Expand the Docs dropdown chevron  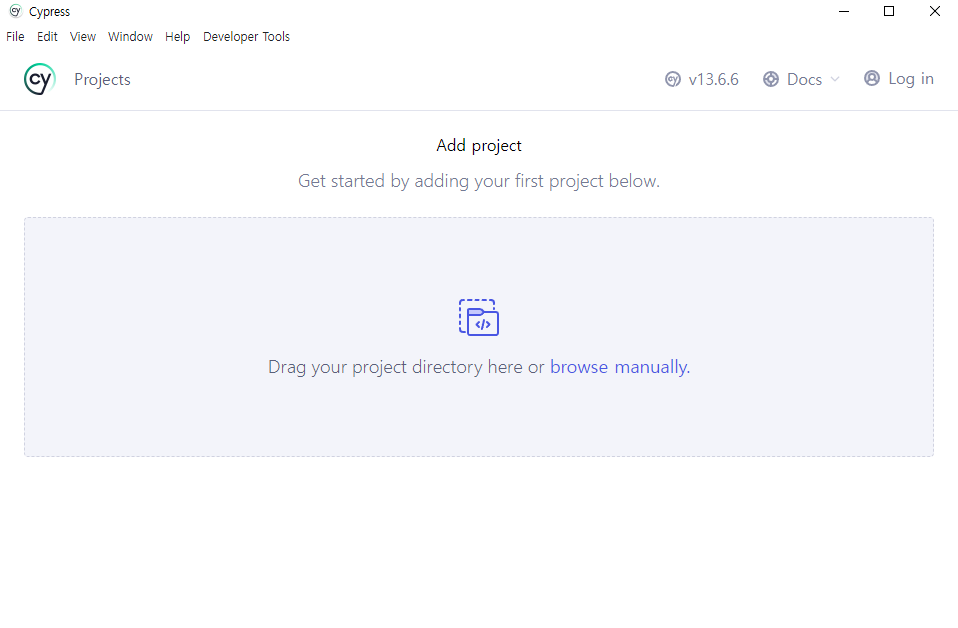coord(835,79)
